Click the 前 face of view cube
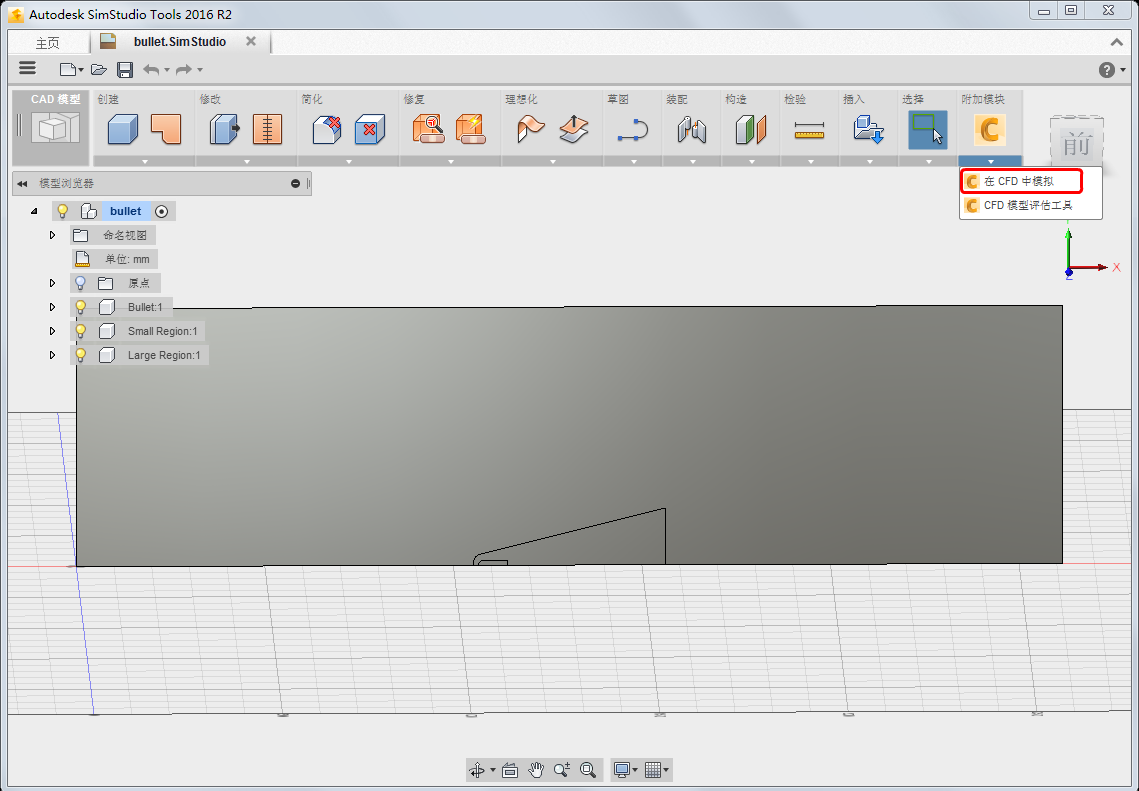This screenshot has height=791, width=1139. point(1077,145)
